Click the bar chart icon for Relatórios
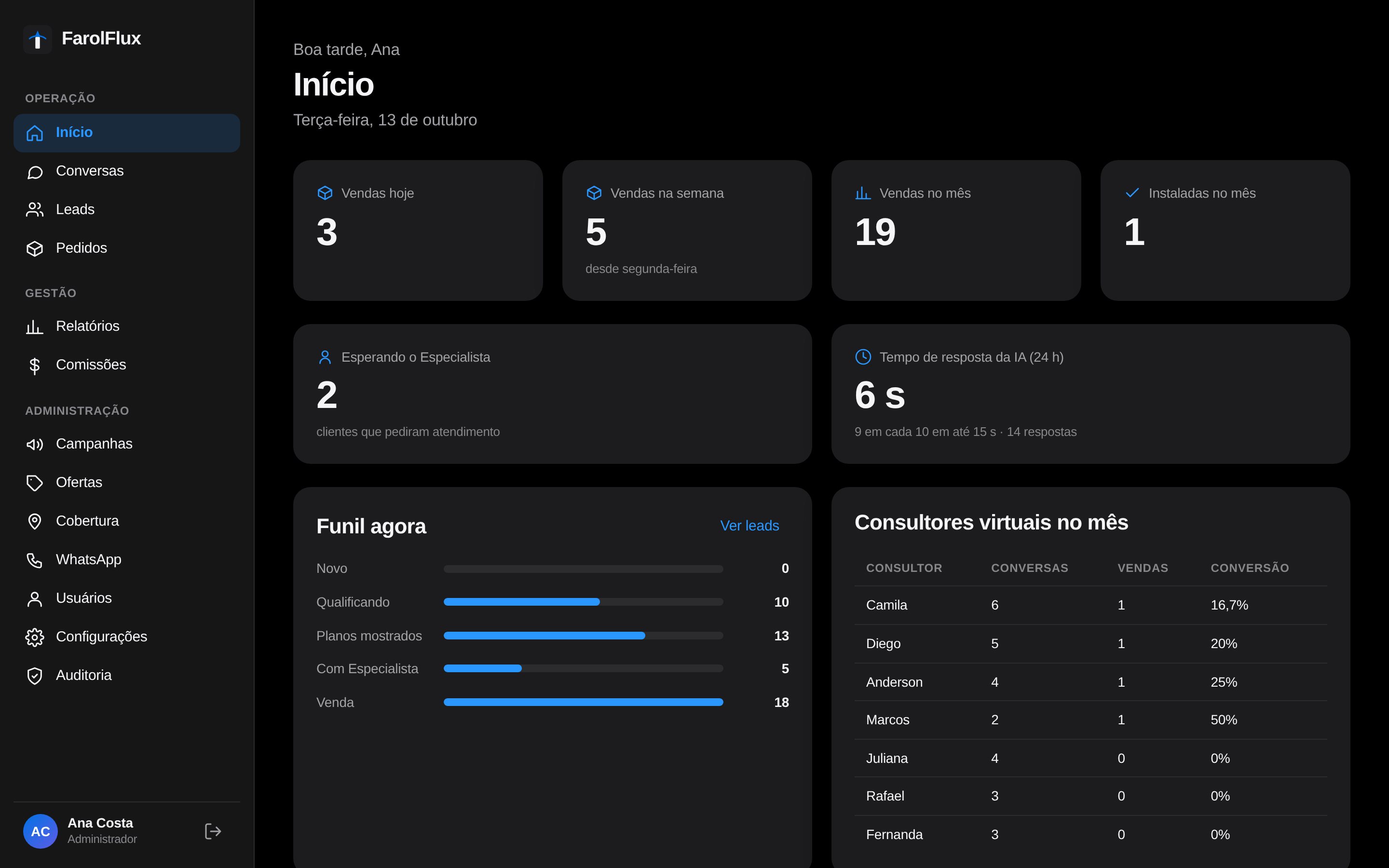This screenshot has height=868, width=1389. pos(34,326)
